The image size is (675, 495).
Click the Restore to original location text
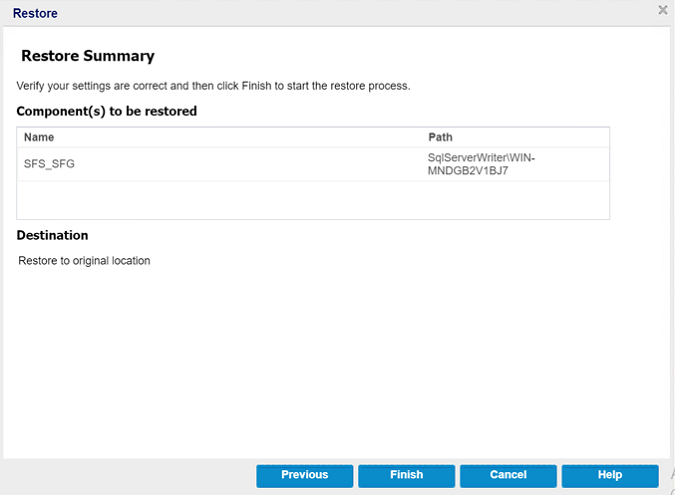[x=84, y=261]
